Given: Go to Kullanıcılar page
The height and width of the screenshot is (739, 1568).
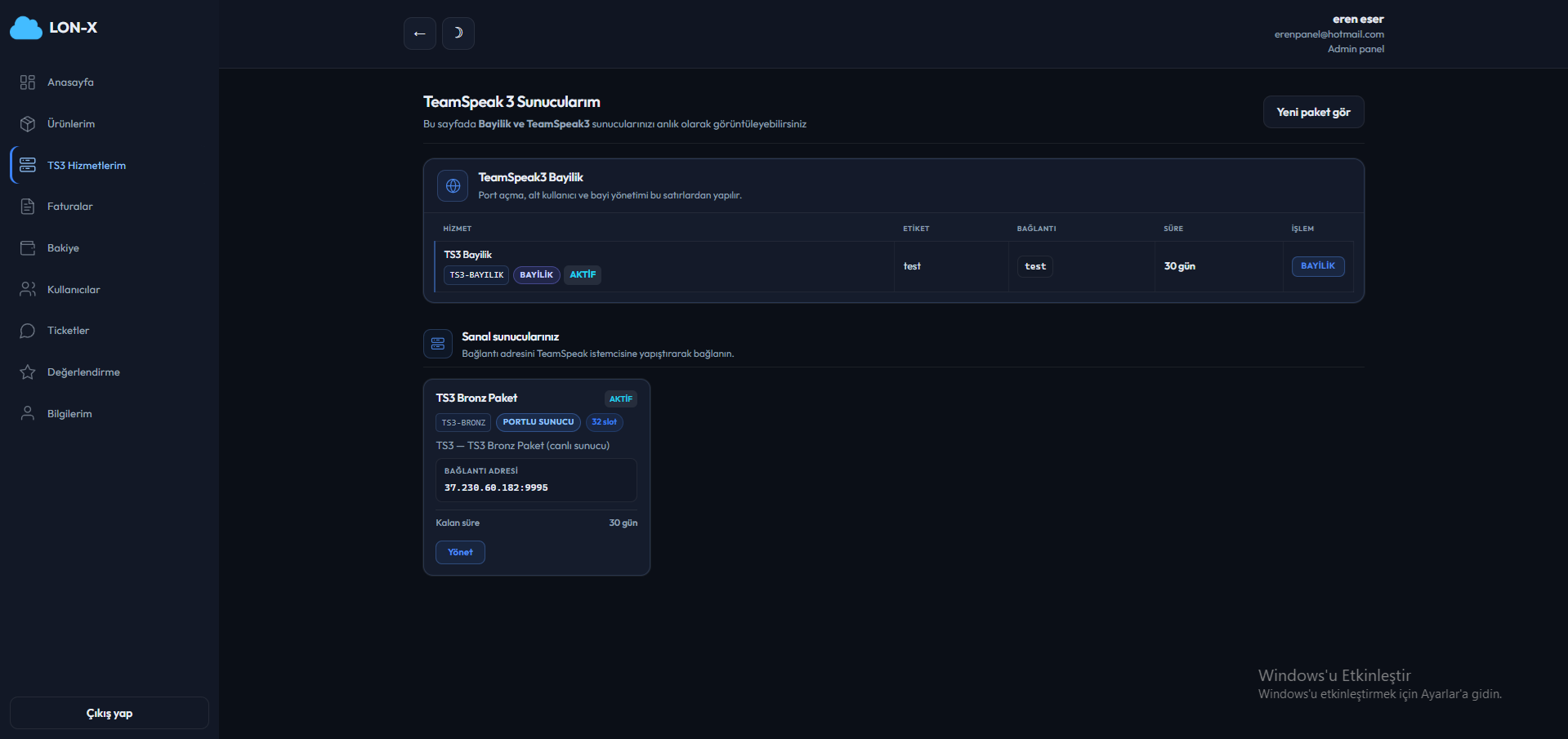Looking at the screenshot, I should click(x=109, y=289).
